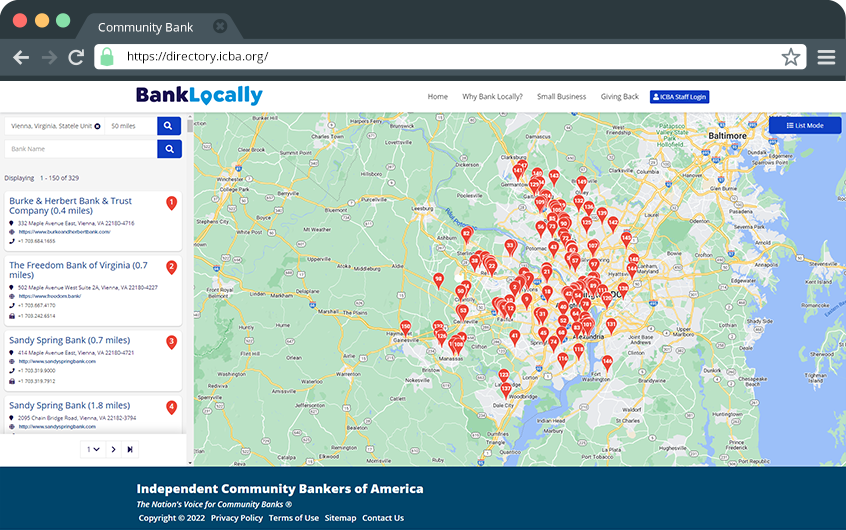
Task: Click the green padlock security icon
Action: (x=107, y=57)
